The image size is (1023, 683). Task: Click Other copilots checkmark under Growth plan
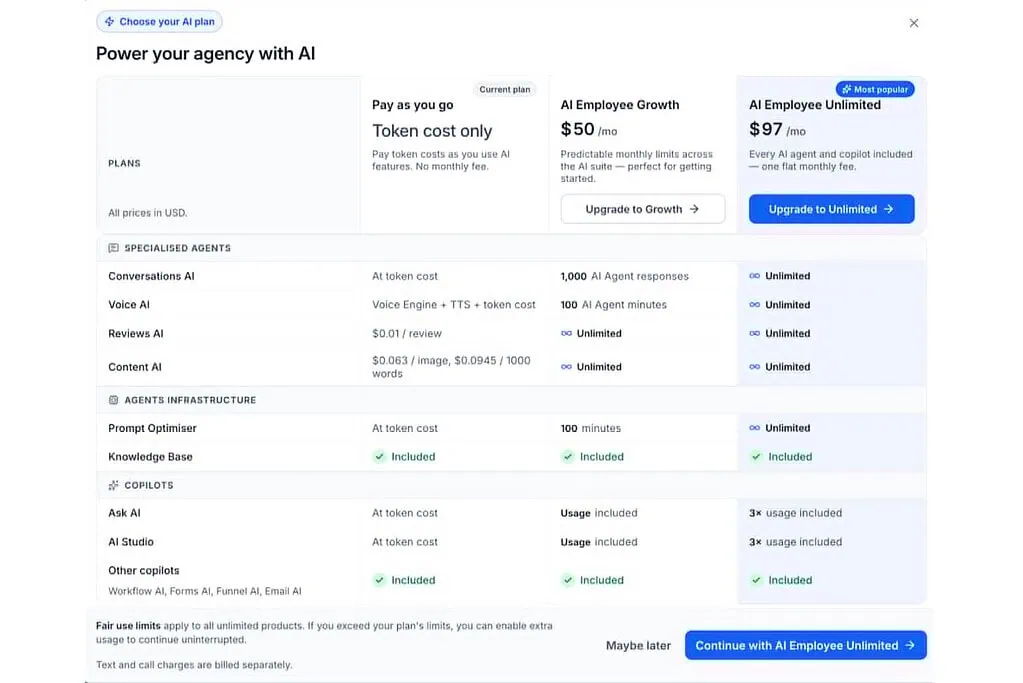pyautogui.click(x=568, y=580)
